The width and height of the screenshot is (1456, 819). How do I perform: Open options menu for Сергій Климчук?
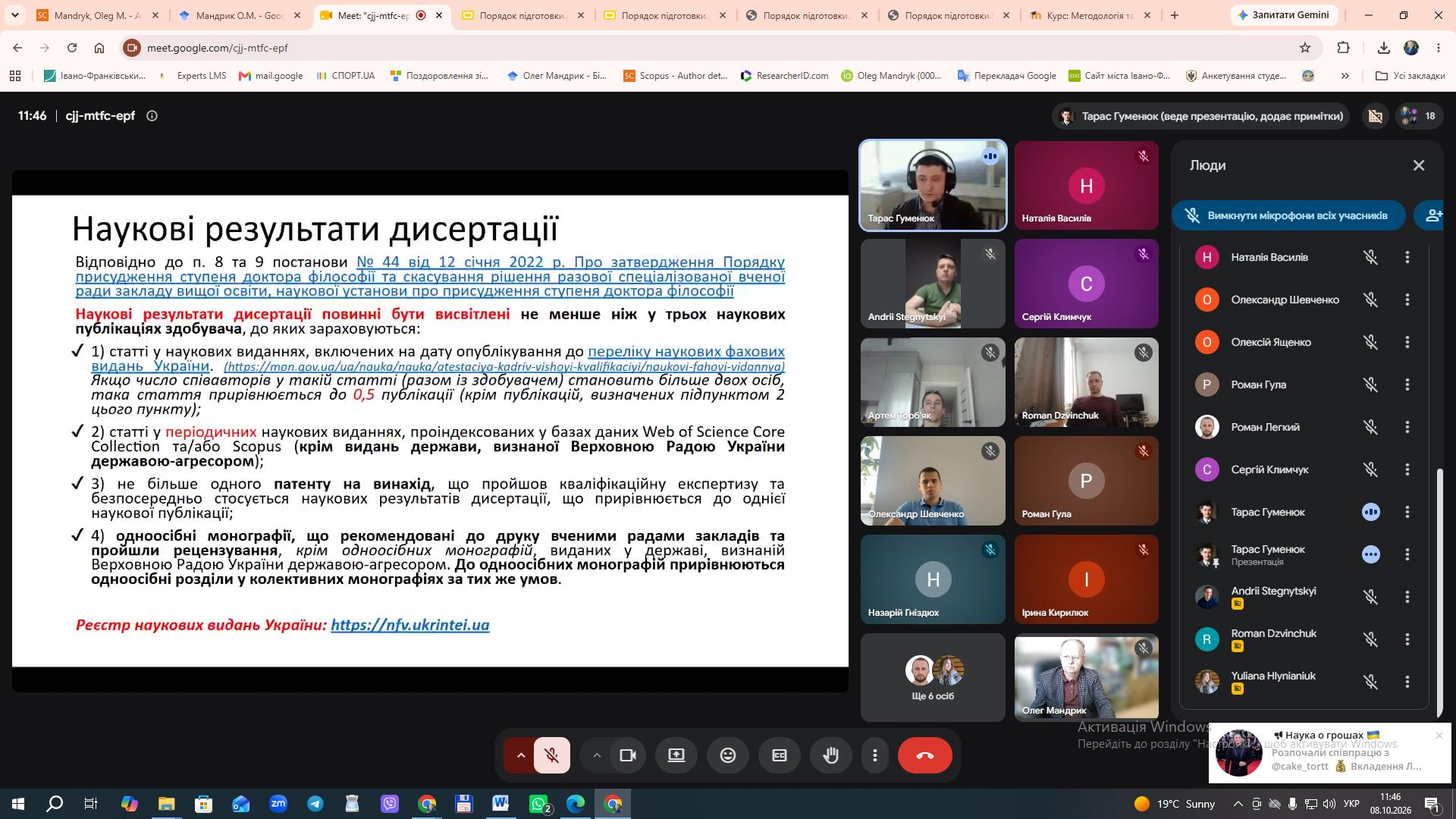(1407, 469)
